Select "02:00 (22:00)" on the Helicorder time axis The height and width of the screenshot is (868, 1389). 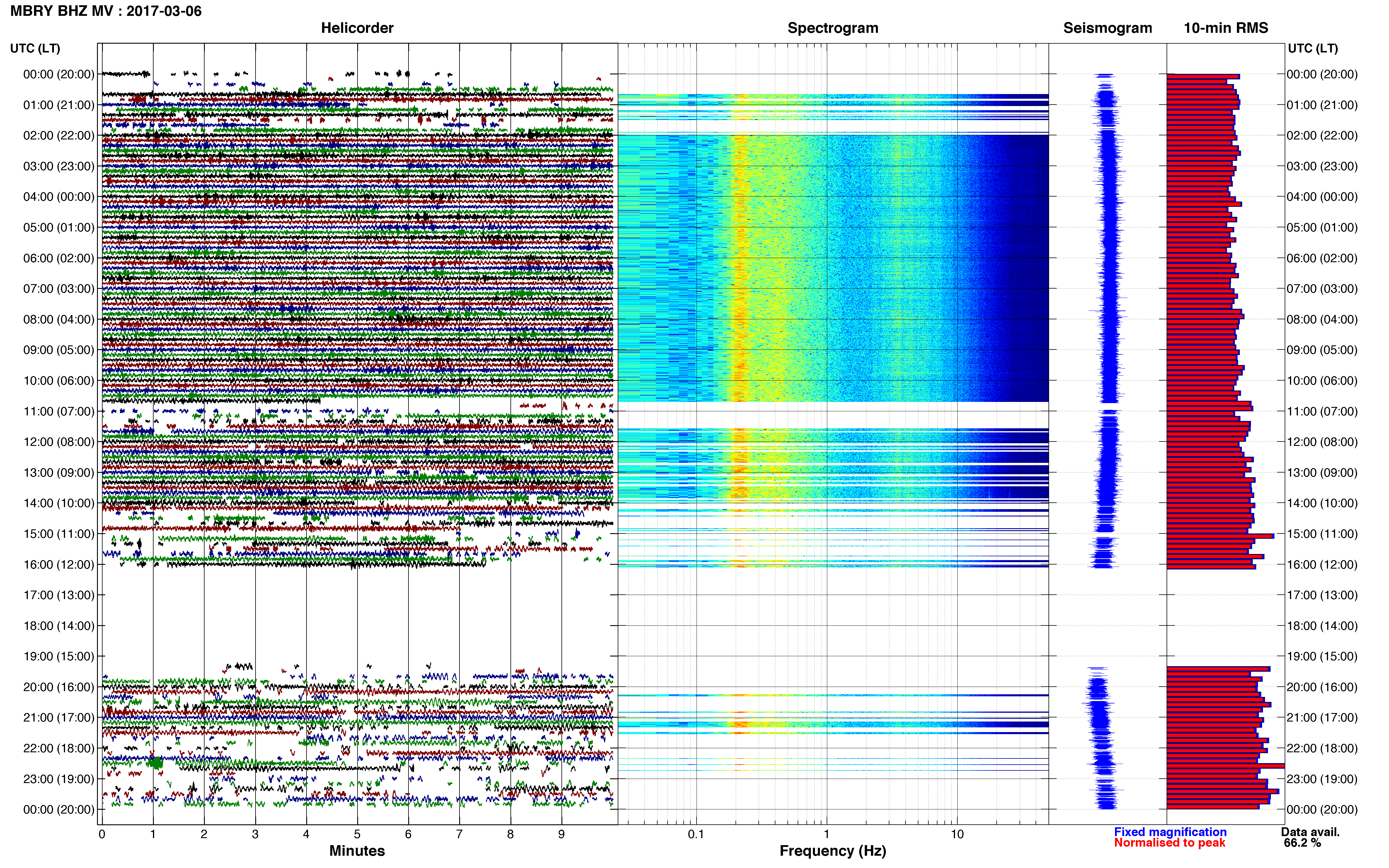(x=59, y=135)
